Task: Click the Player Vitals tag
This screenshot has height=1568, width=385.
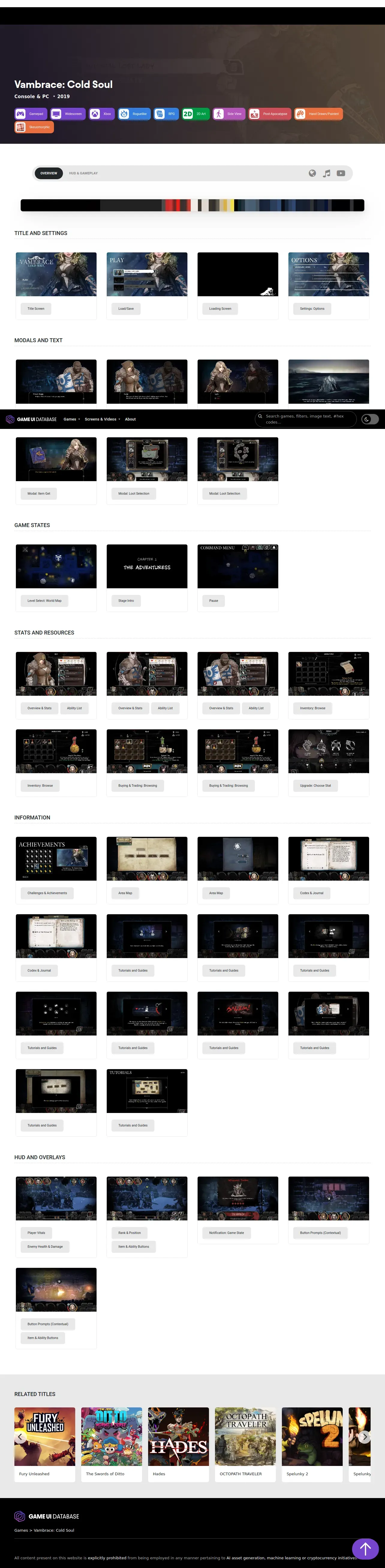Action: pos(36,1233)
